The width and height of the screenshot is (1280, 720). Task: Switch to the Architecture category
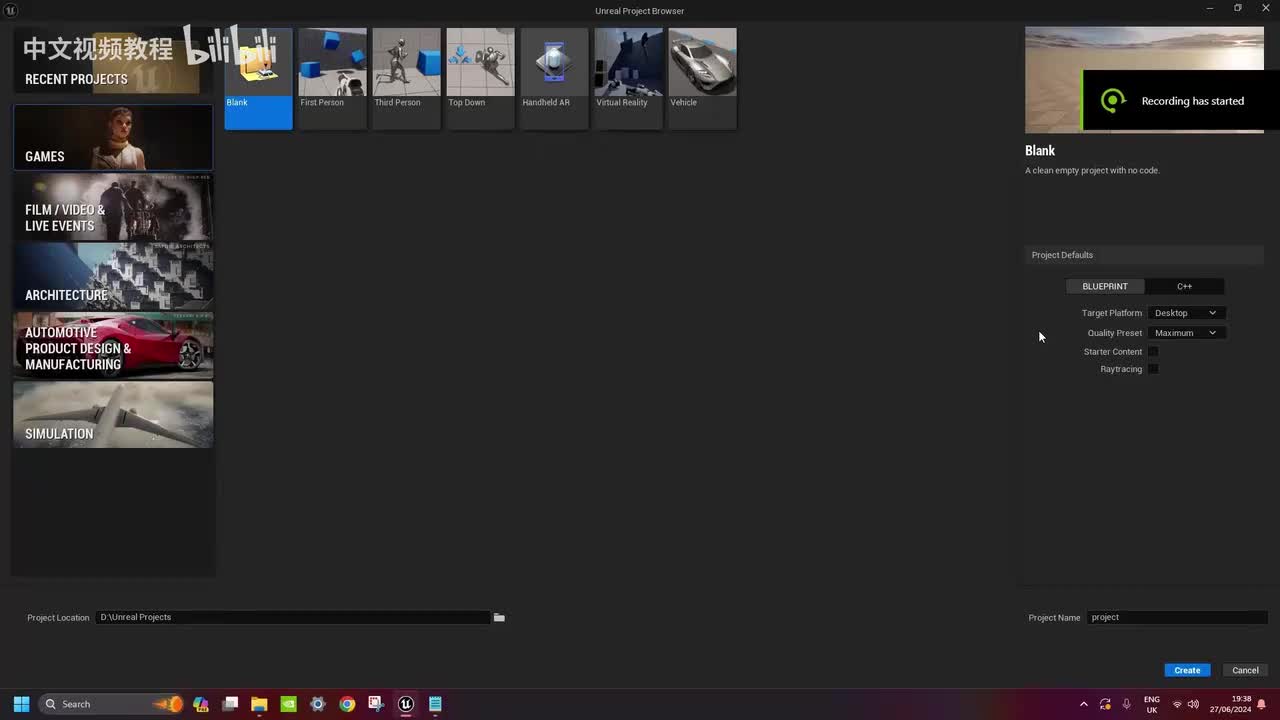pyautogui.click(x=113, y=276)
